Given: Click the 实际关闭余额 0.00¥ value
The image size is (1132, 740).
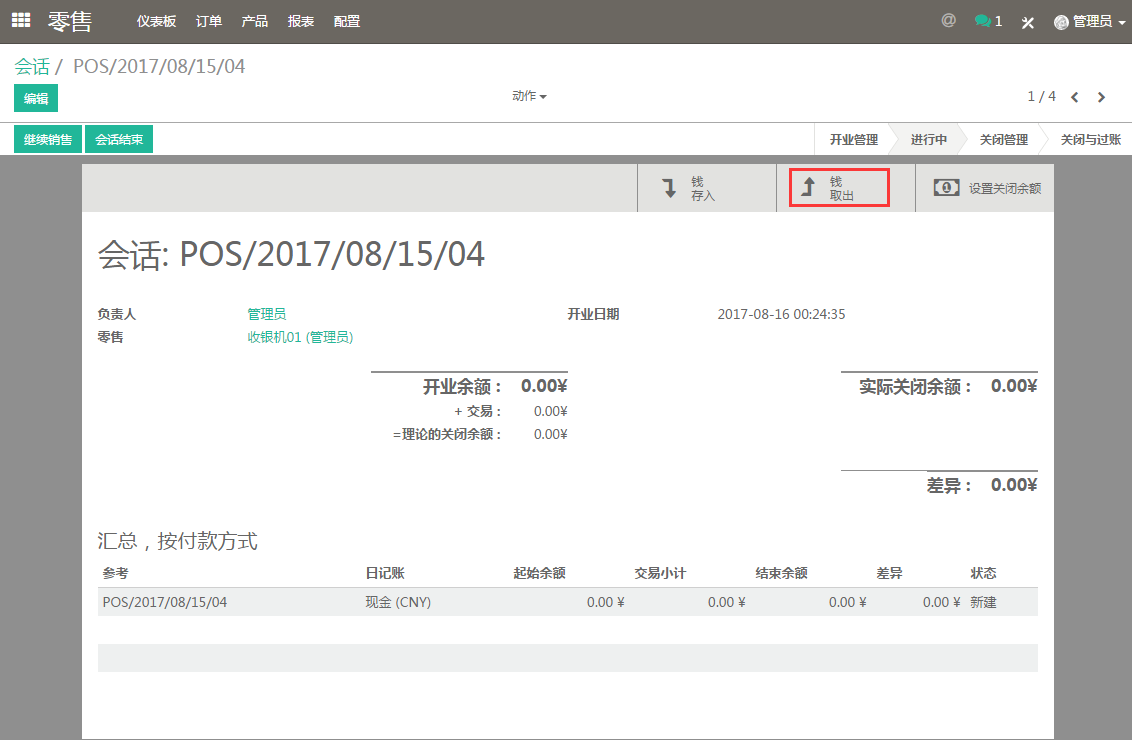Looking at the screenshot, I should 1014,386.
